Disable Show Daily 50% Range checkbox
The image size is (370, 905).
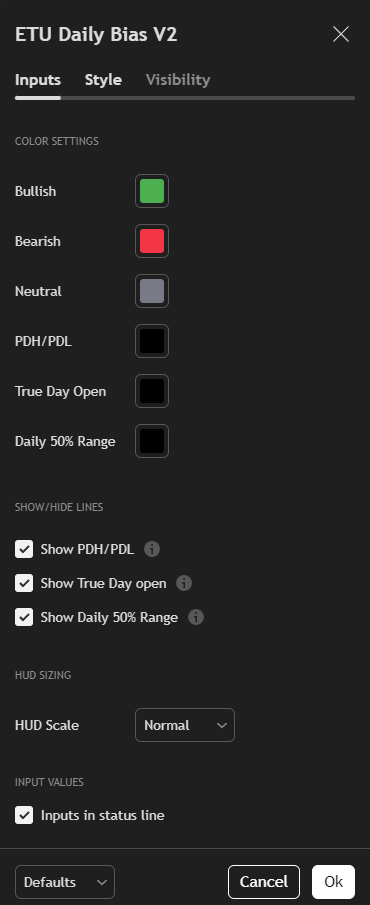pos(24,617)
